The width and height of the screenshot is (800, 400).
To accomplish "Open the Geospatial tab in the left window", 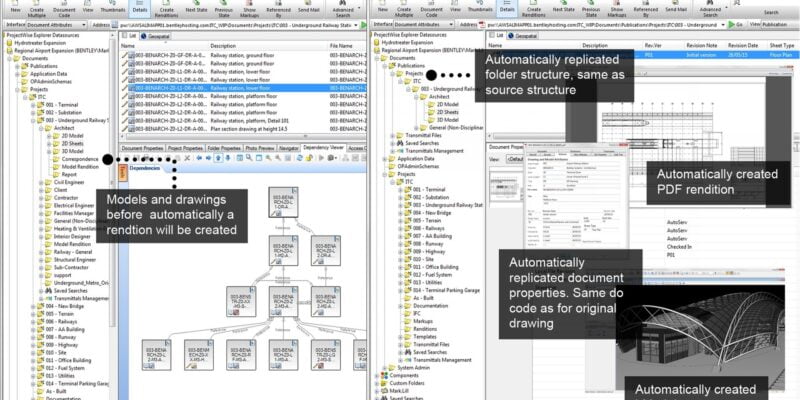I will (155, 36).
